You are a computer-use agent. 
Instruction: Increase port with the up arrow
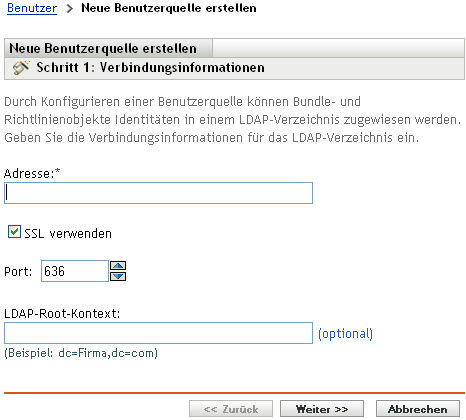[x=118, y=266]
